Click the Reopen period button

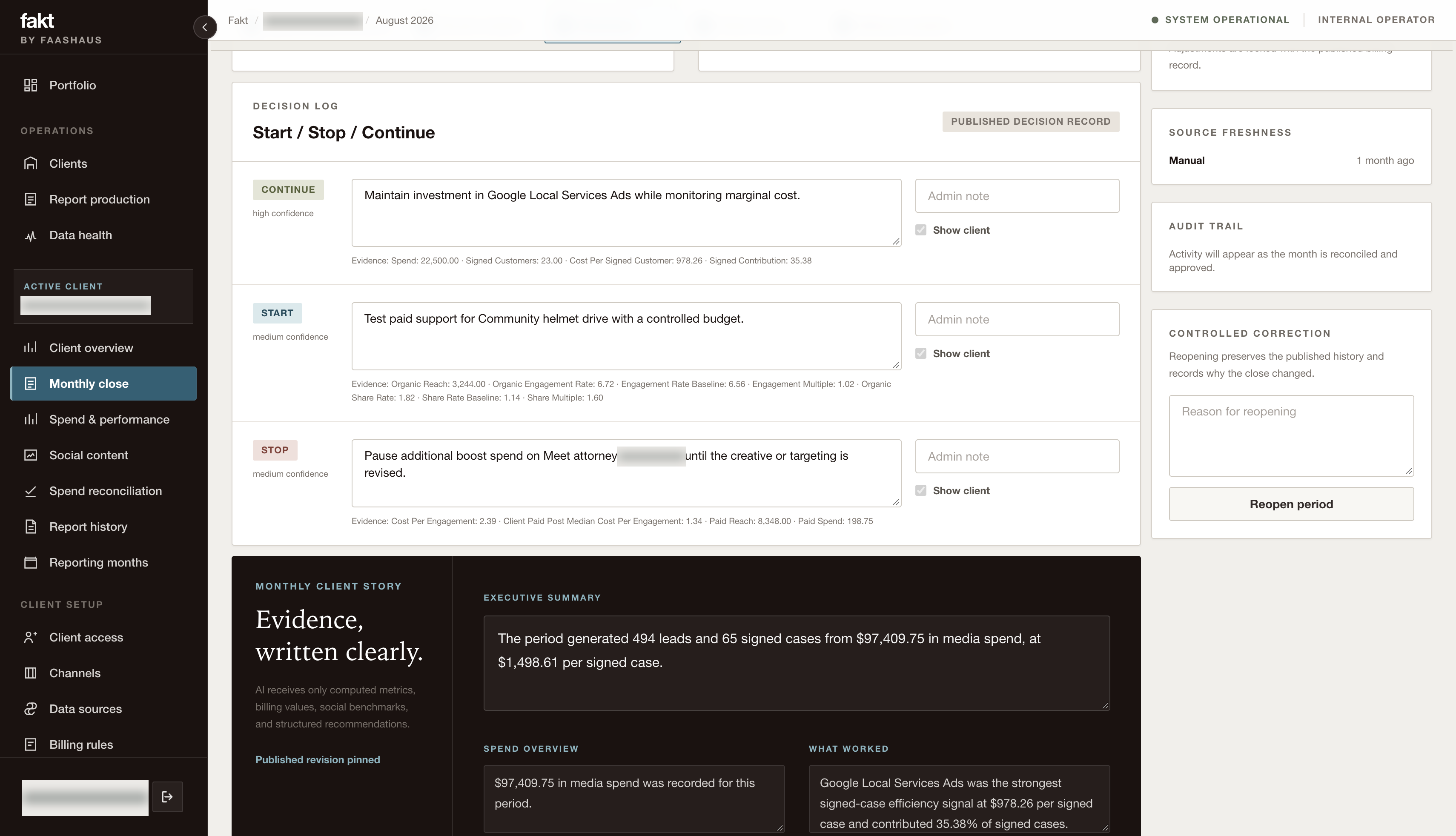(1291, 504)
